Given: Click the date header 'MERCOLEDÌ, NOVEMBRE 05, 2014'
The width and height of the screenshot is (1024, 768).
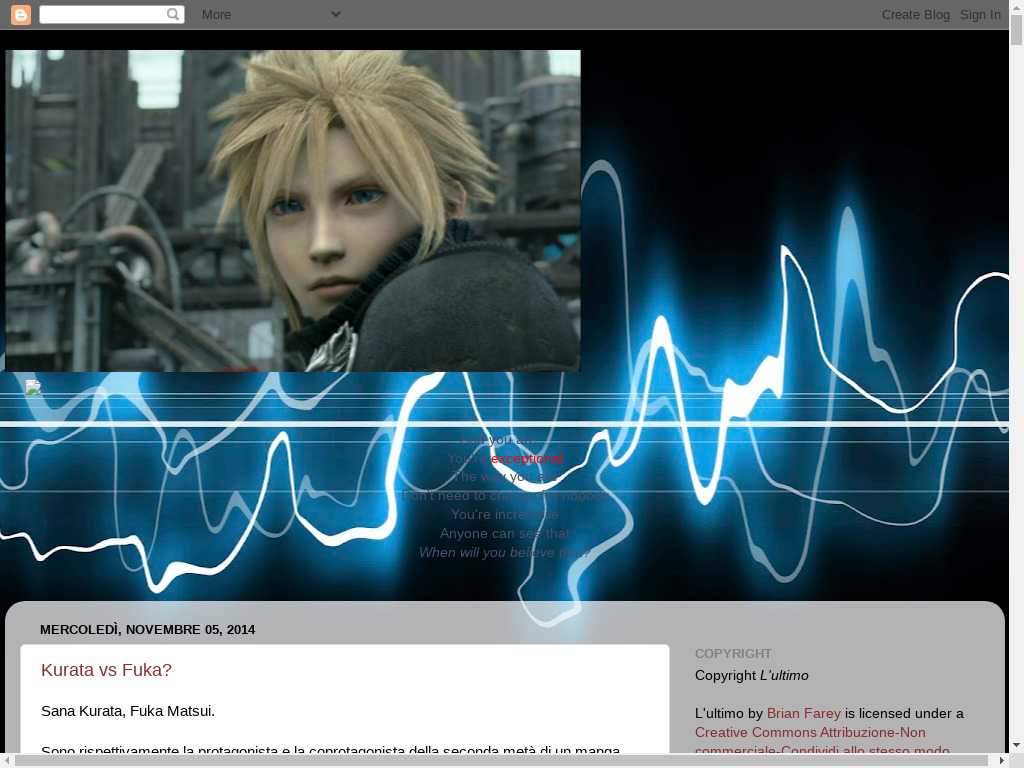Looking at the screenshot, I should click(148, 630).
